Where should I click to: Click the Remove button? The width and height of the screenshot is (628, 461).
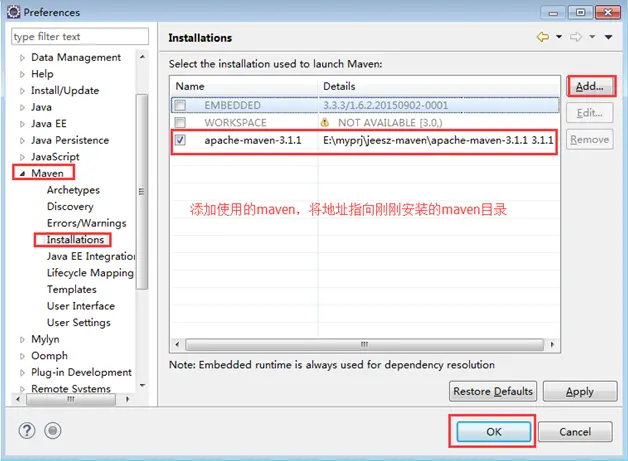tap(590, 139)
